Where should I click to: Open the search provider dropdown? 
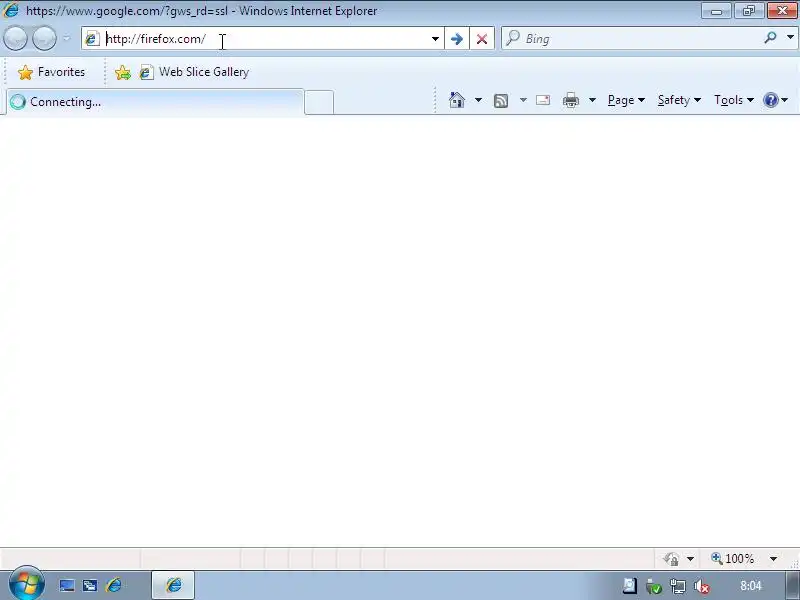[790, 37]
